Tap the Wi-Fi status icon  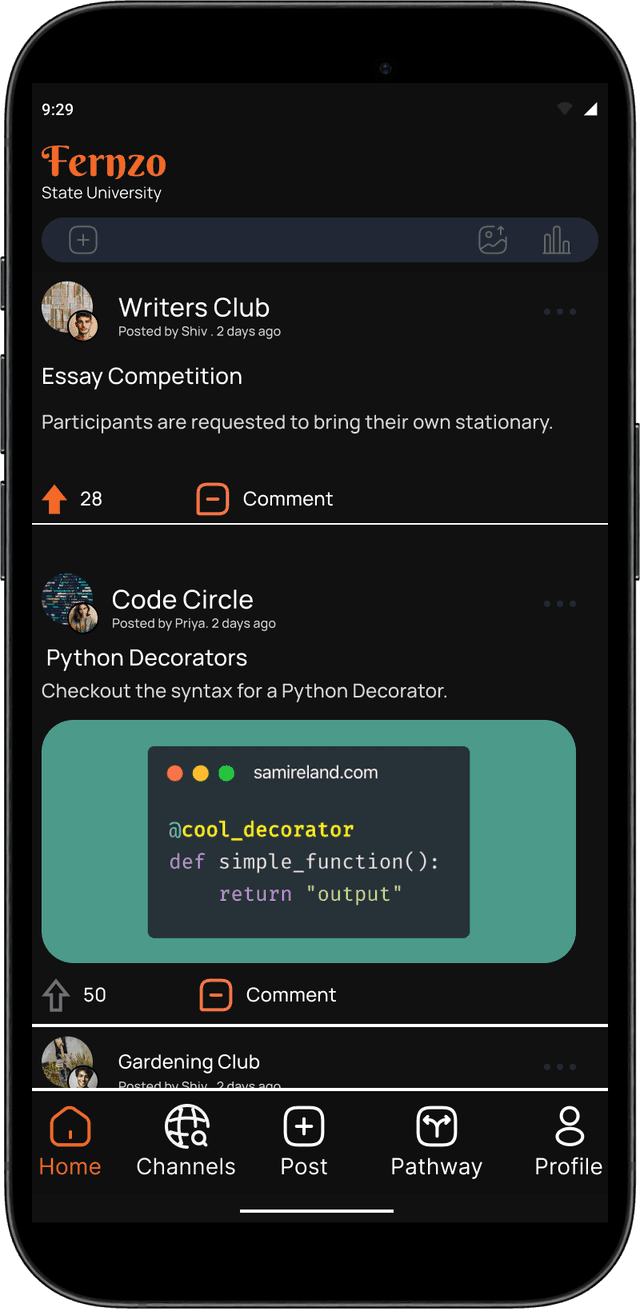coord(565,109)
